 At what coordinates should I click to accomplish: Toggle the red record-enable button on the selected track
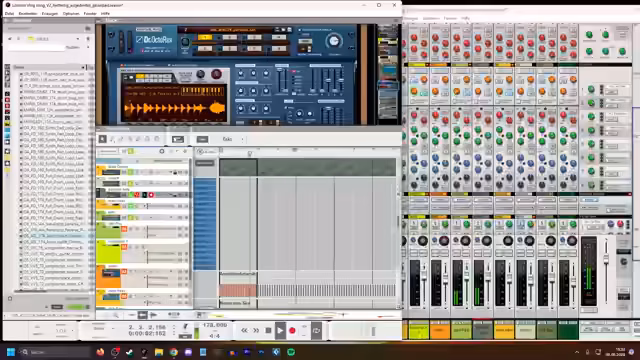pos(151,195)
